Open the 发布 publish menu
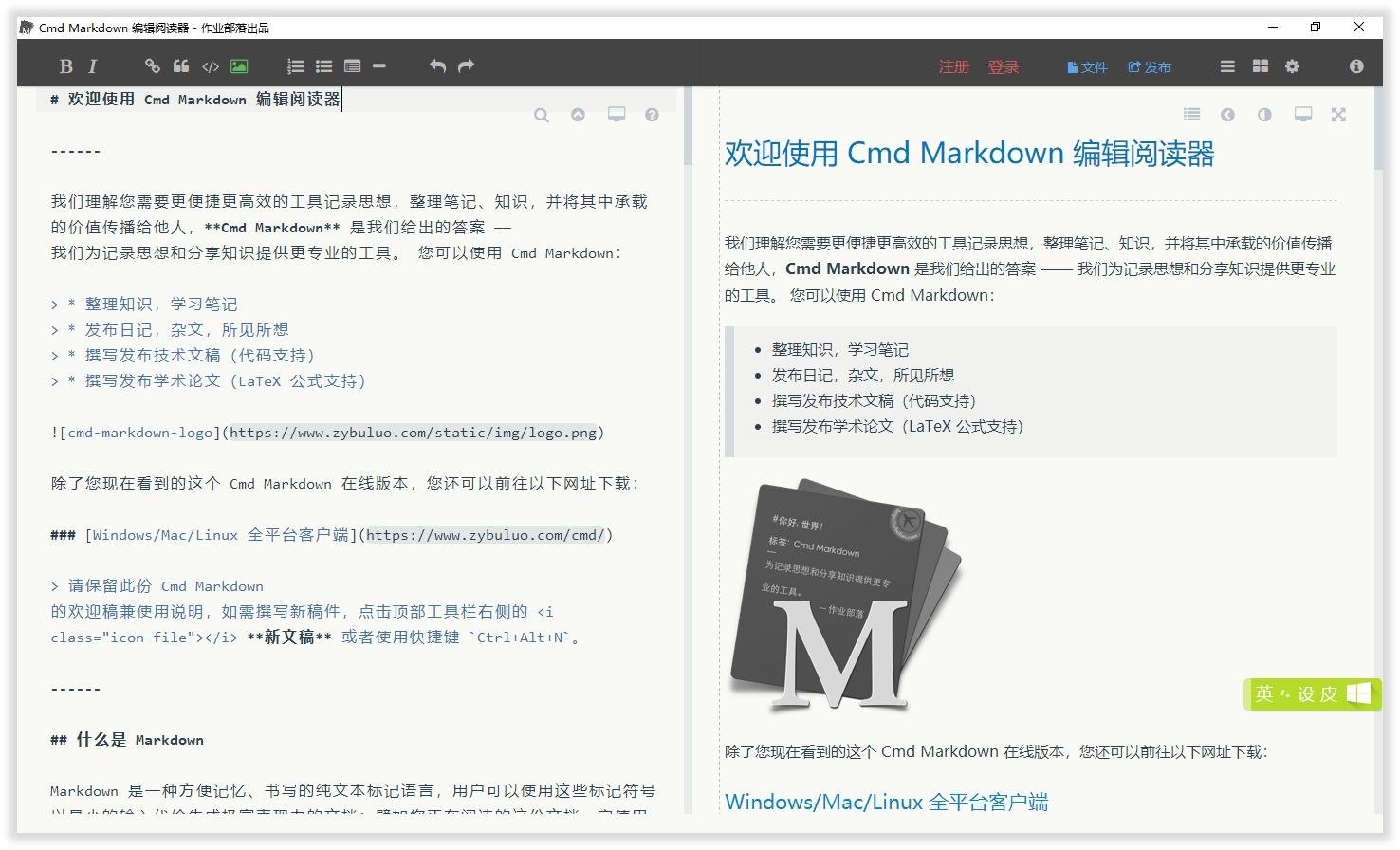Viewport: 1400px width, 850px height. 1150,67
